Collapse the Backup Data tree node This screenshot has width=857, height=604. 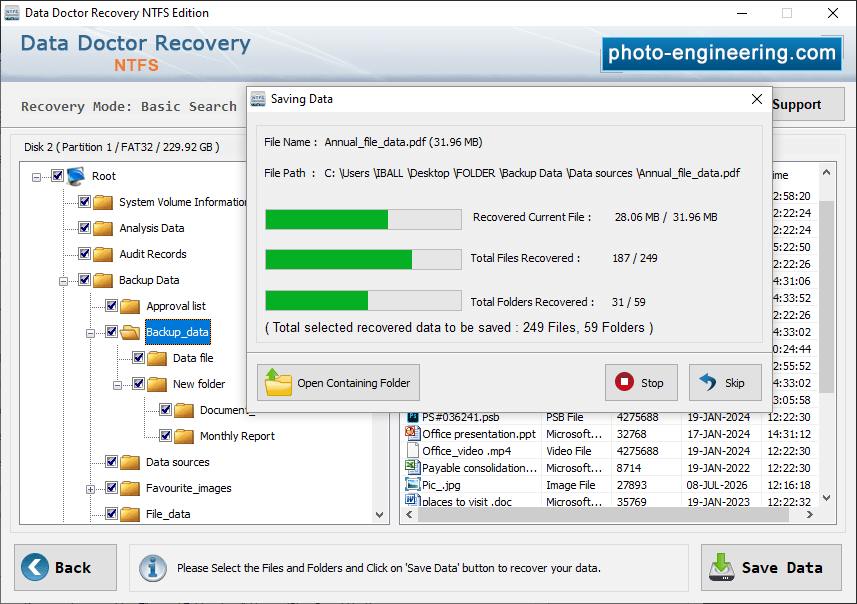[x=63, y=281]
